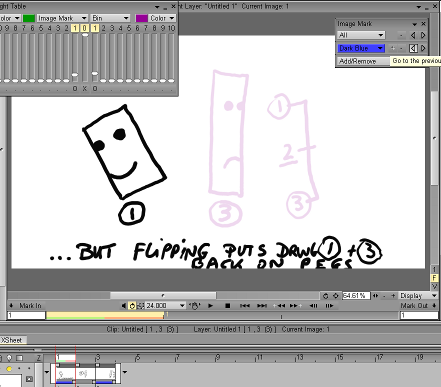Click the Mark Out frame number field
Viewport: 441px width, 387px height.
coord(419,315)
